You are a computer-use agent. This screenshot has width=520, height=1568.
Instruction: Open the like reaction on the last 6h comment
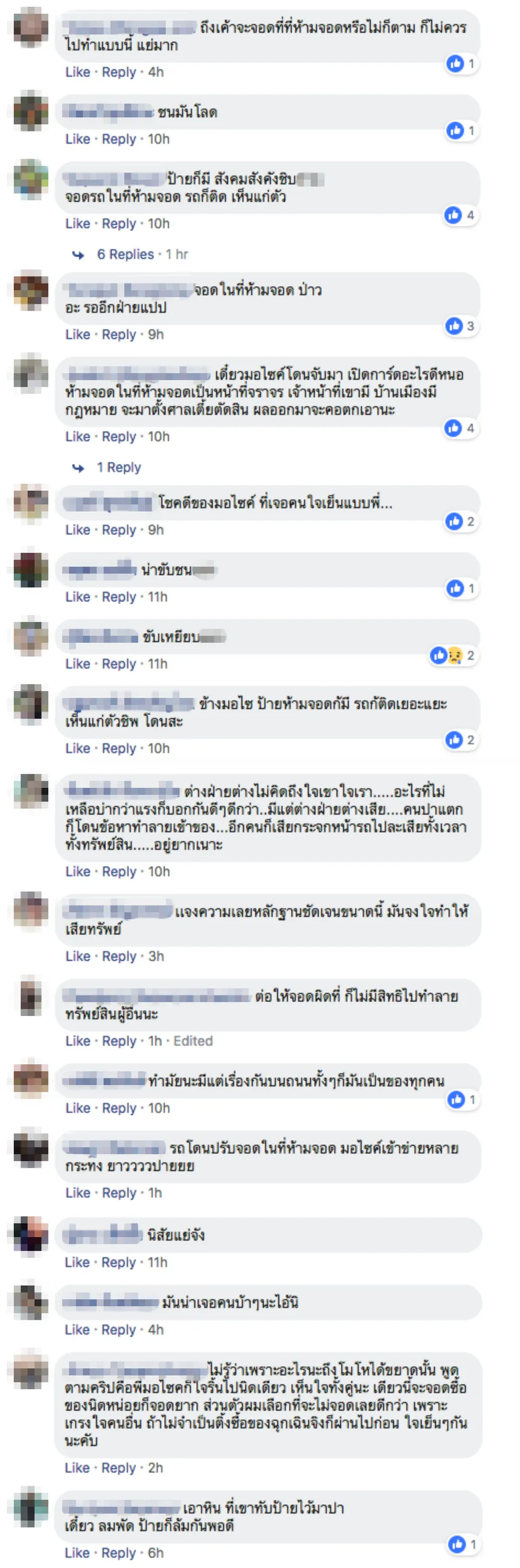463,1544
